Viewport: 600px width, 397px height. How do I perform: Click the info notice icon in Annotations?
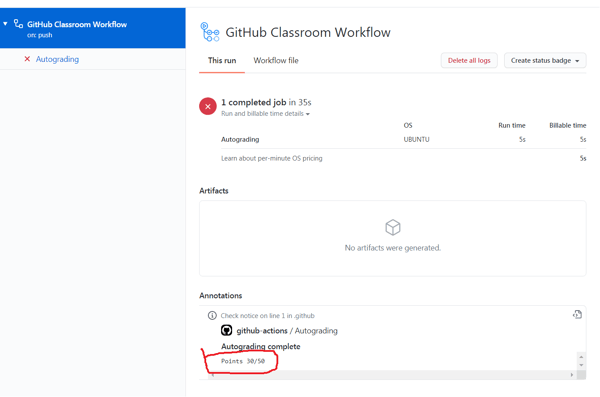(x=212, y=315)
